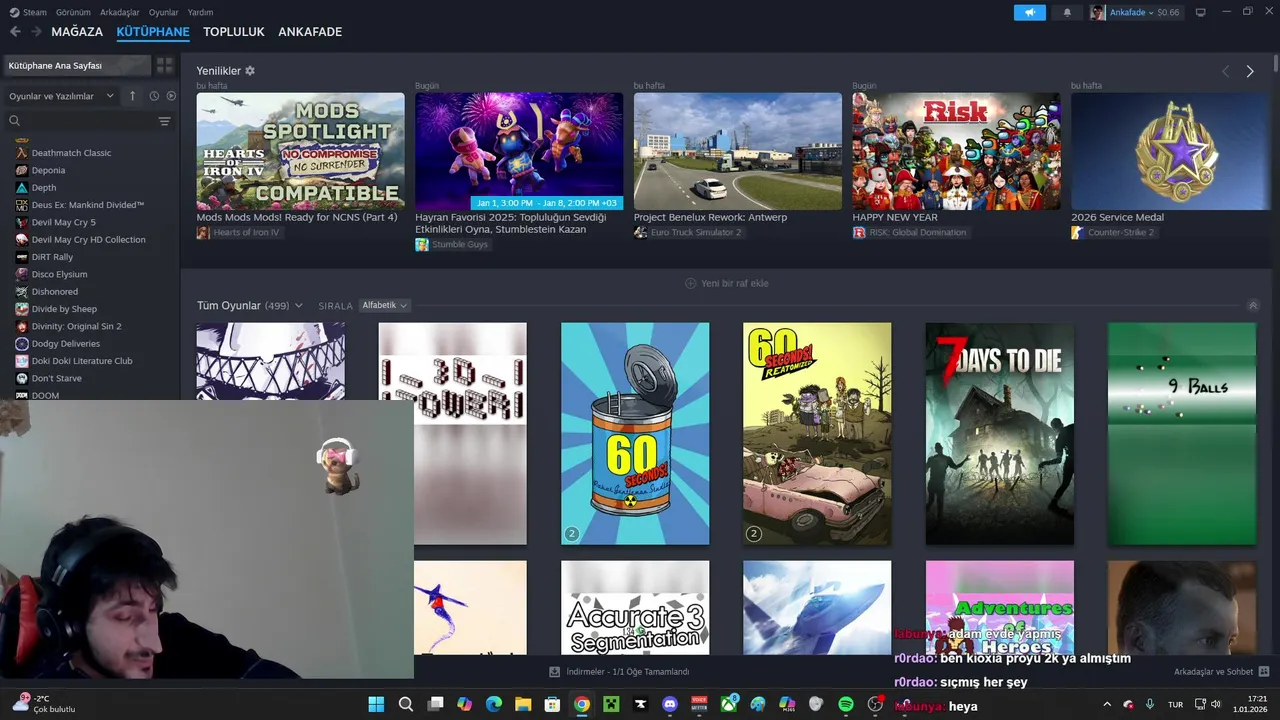The width and height of the screenshot is (1280, 720).
Task: Open the 2026 Service Medal news thumbnail
Action: [x=1170, y=151]
